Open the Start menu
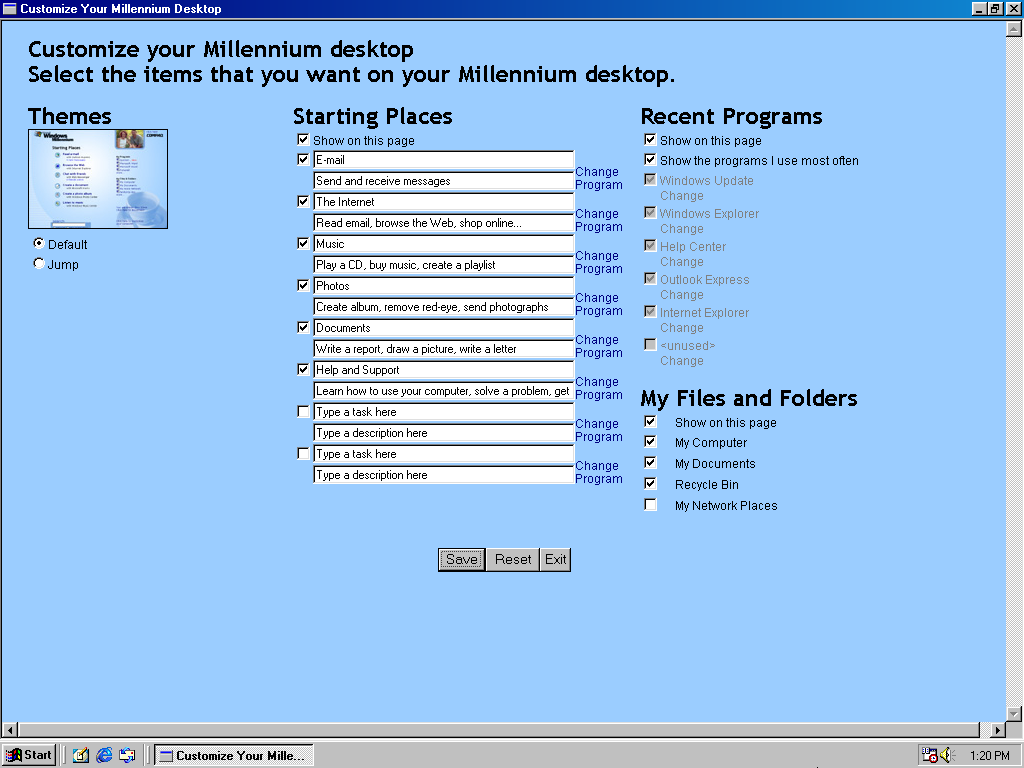This screenshot has width=1024, height=768. (x=29, y=755)
